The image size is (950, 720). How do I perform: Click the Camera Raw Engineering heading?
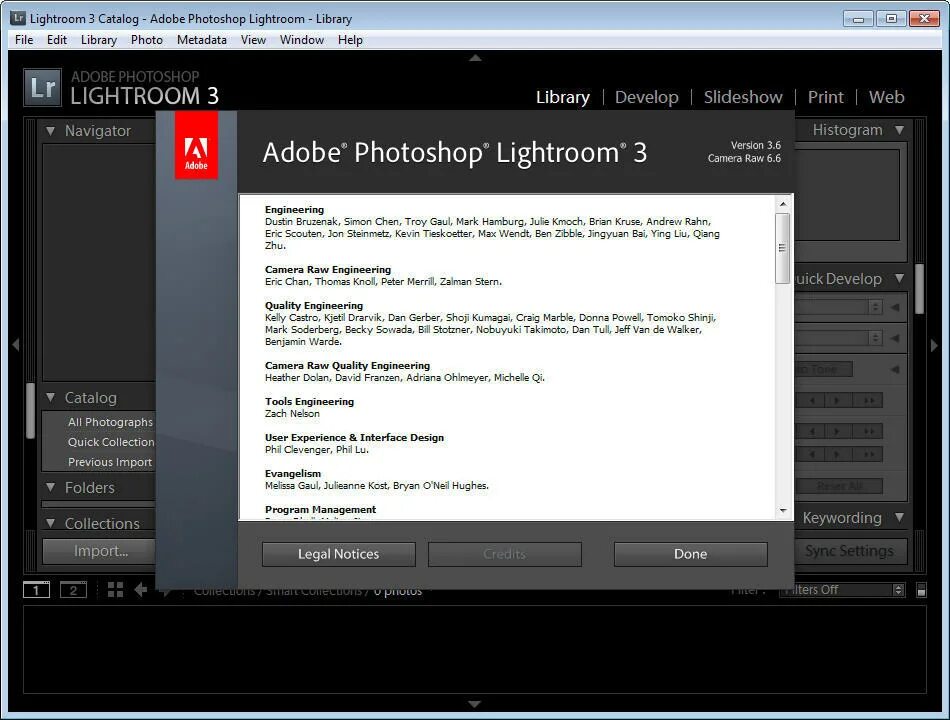tap(328, 270)
